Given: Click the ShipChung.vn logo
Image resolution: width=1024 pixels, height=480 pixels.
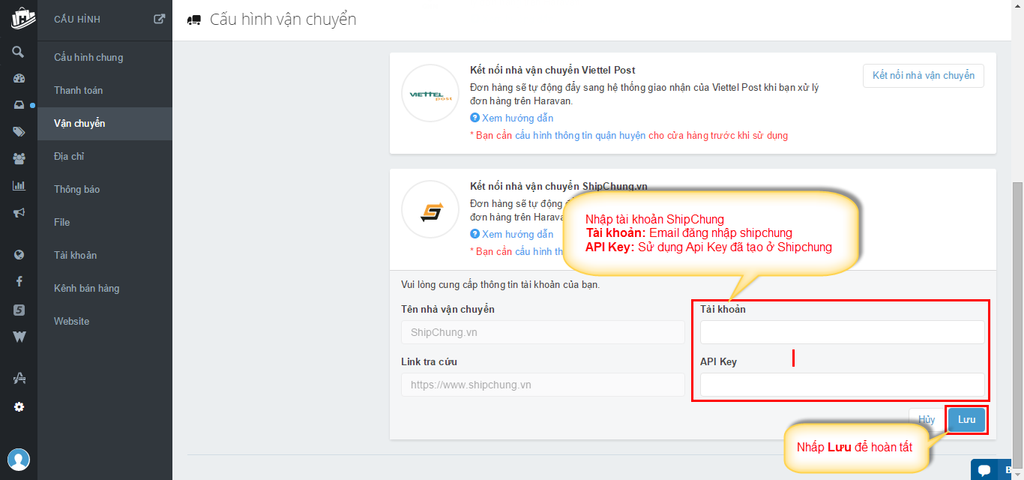Looking at the screenshot, I should [430, 210].
